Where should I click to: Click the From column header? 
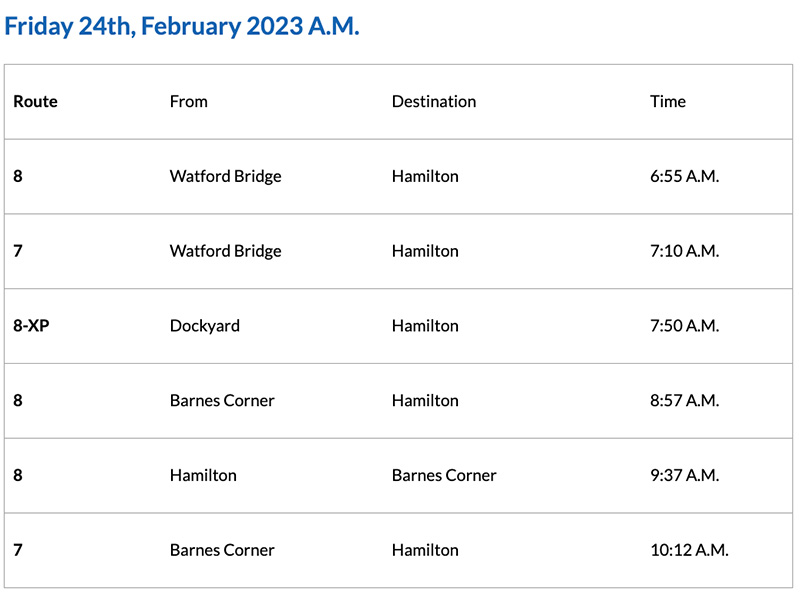pyautogui.click(x=188, y=101)
